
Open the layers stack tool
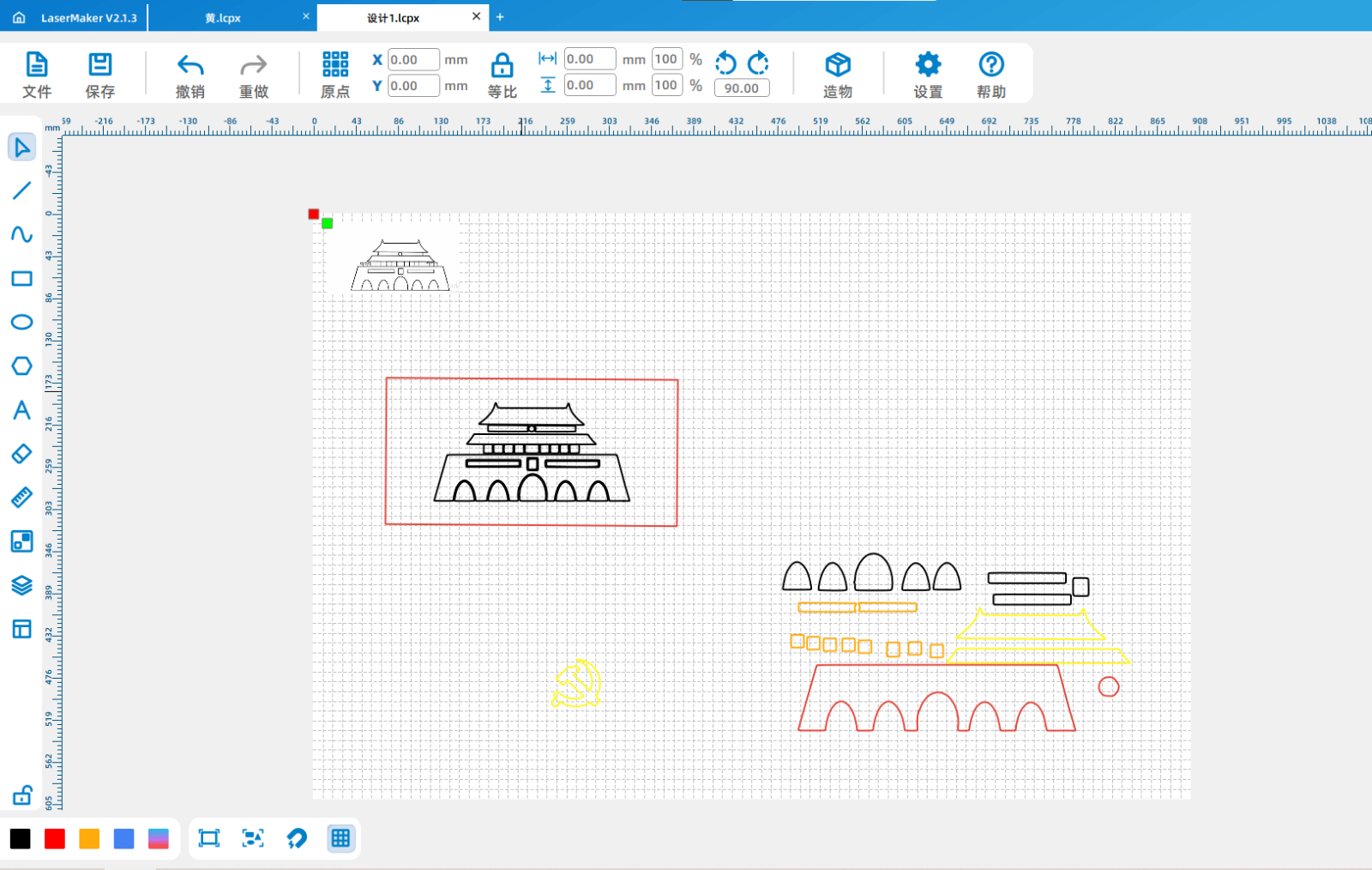tap(21, 585)
